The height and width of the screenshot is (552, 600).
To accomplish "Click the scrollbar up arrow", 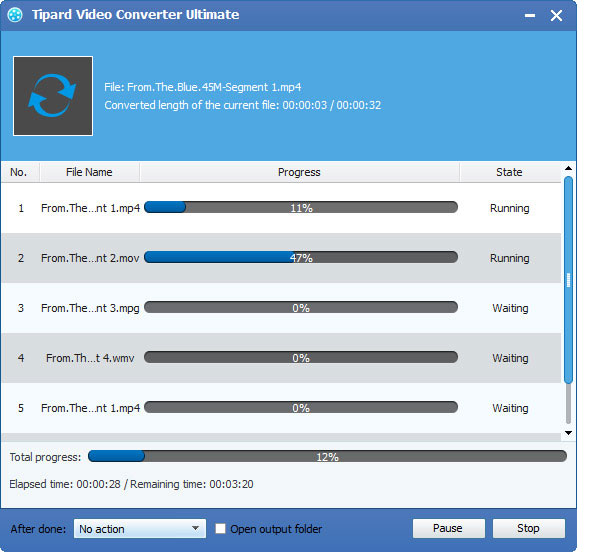I will tap(569, 168).
